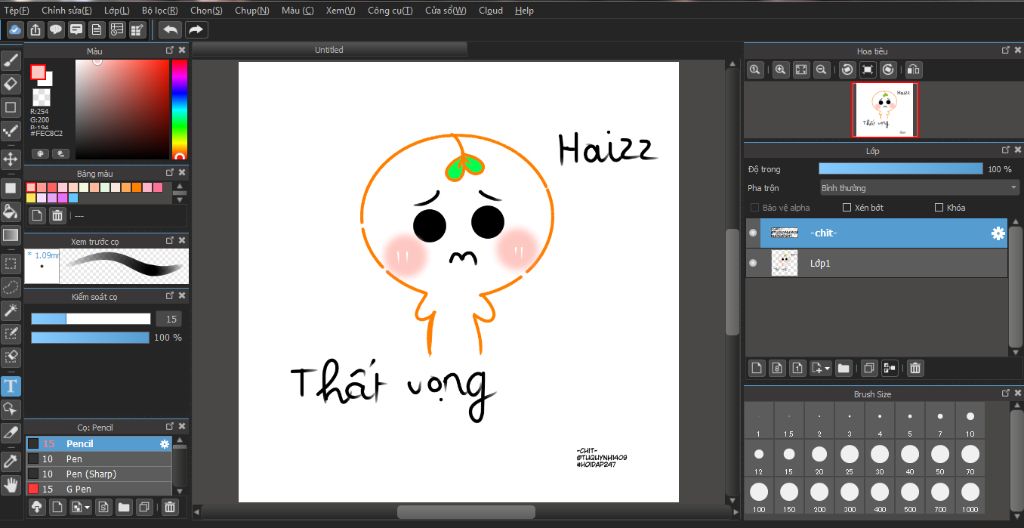1024x528 pixels.
Task: Hide the -chit- layer visibility dot
Action: [x=753, y=233]
